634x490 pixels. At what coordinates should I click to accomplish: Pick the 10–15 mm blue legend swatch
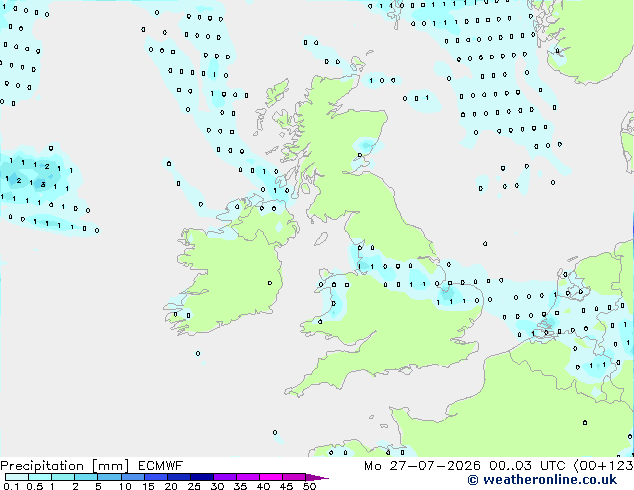point(132,477)
